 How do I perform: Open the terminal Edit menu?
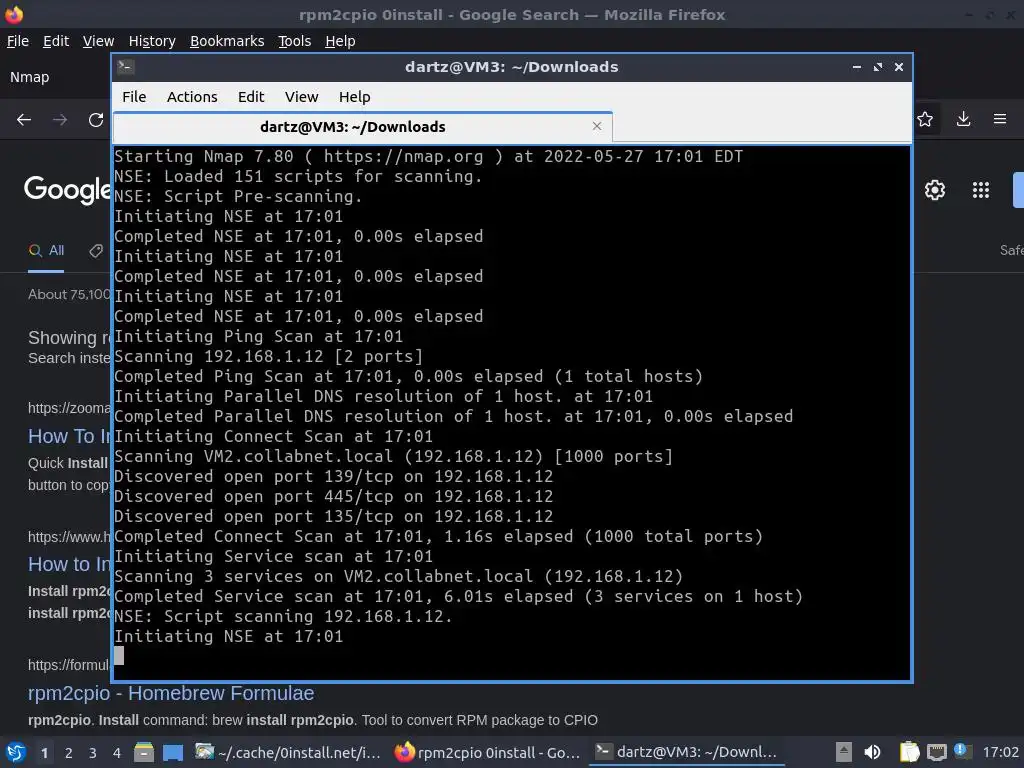pos(251,97)
